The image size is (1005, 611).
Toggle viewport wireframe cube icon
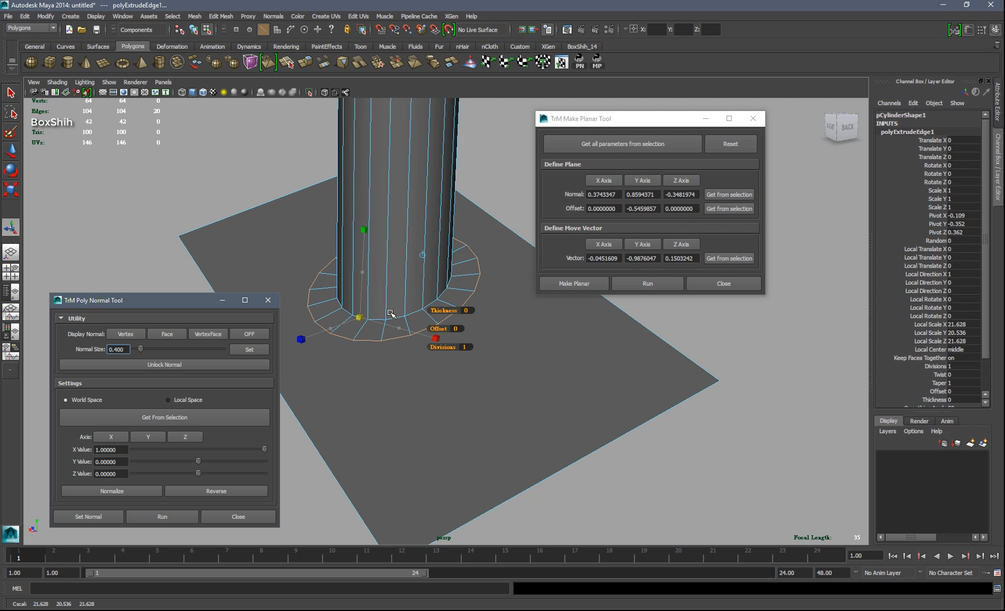point(182,92)
